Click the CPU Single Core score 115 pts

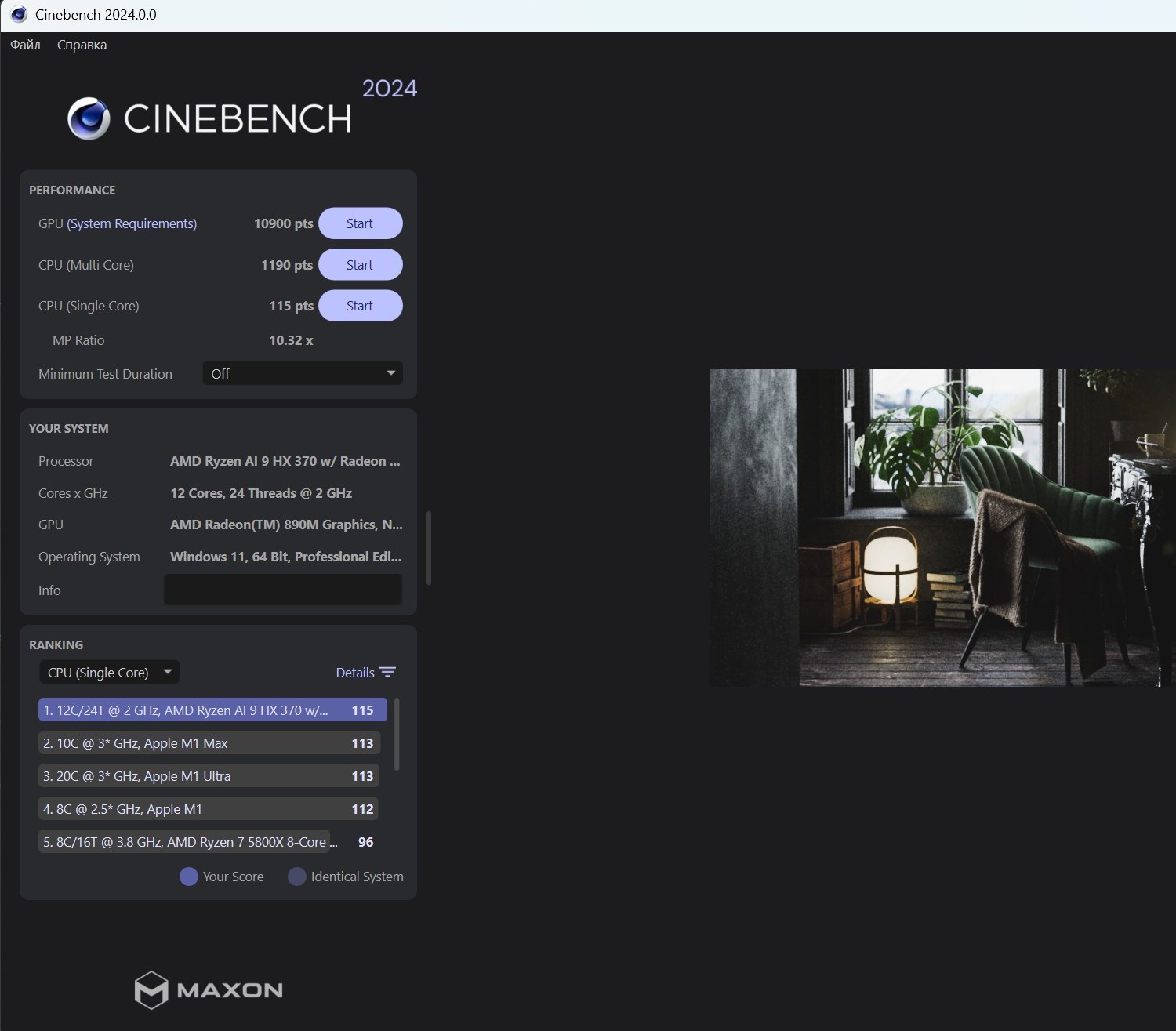coord(291,306)
